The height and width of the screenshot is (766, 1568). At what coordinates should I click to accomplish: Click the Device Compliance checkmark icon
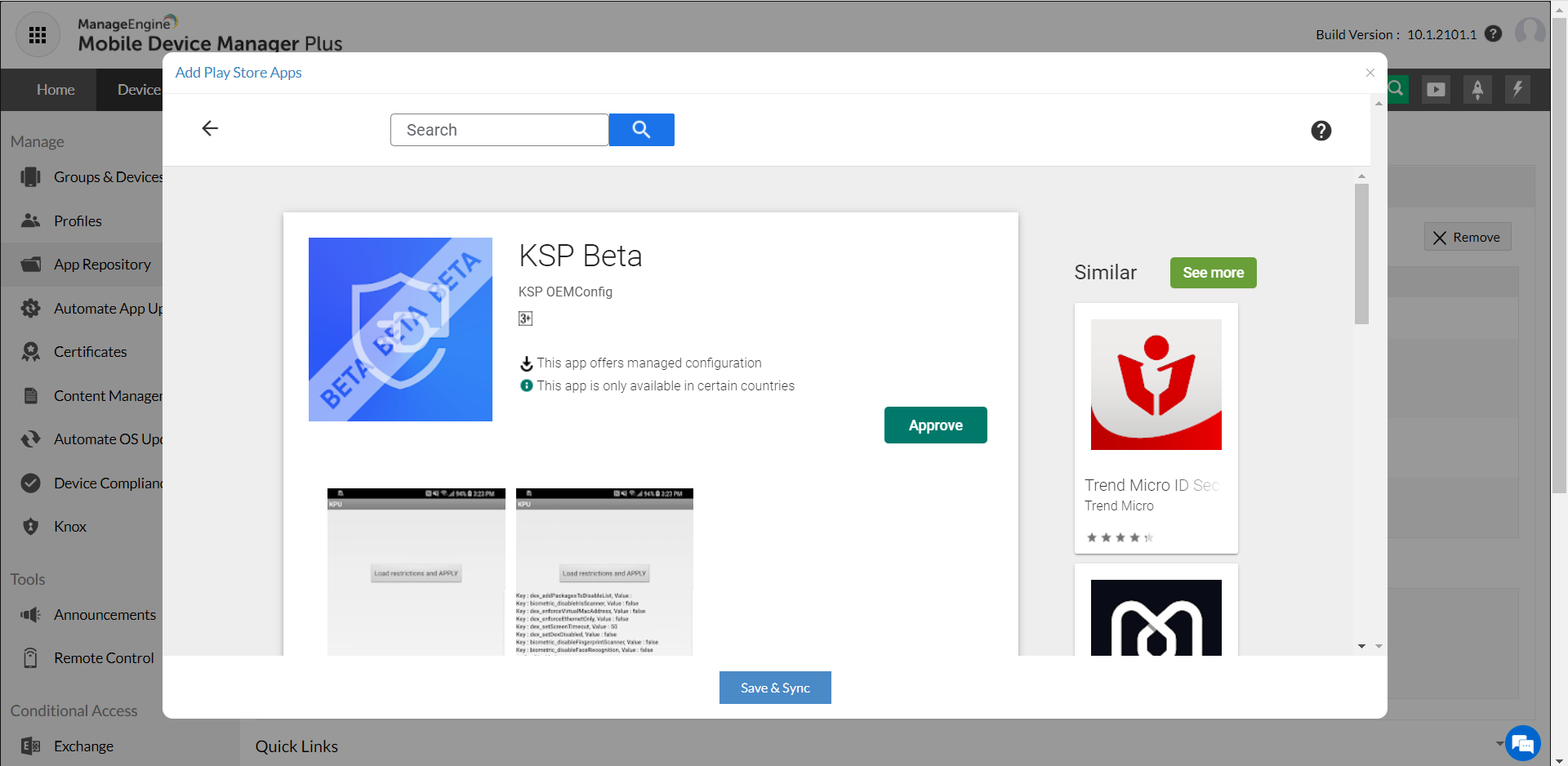(x=31, y=483)
